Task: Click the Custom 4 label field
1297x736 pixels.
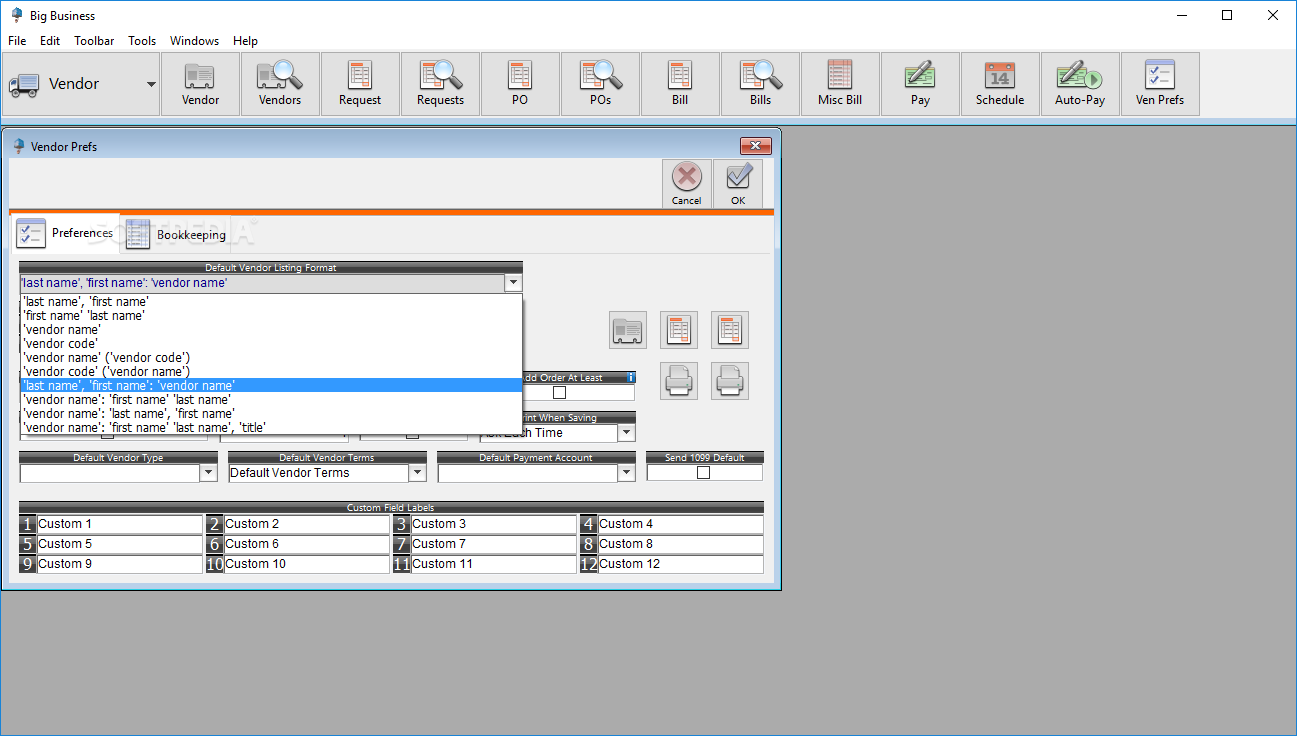Action: click(681, 524)
